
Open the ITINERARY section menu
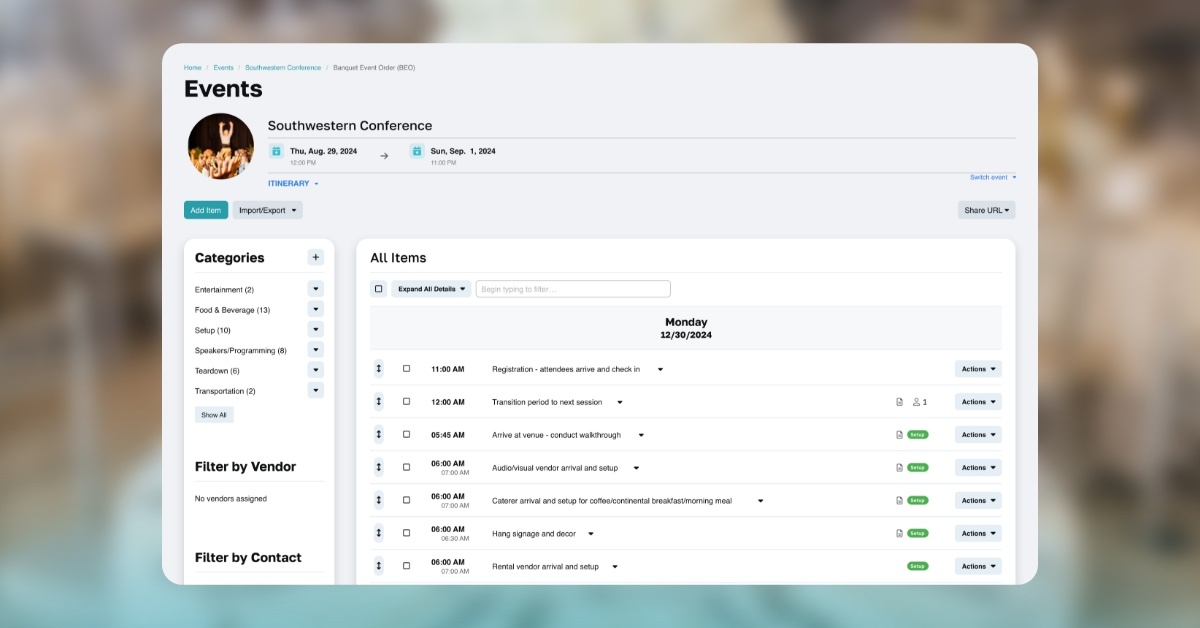(293, 184)
